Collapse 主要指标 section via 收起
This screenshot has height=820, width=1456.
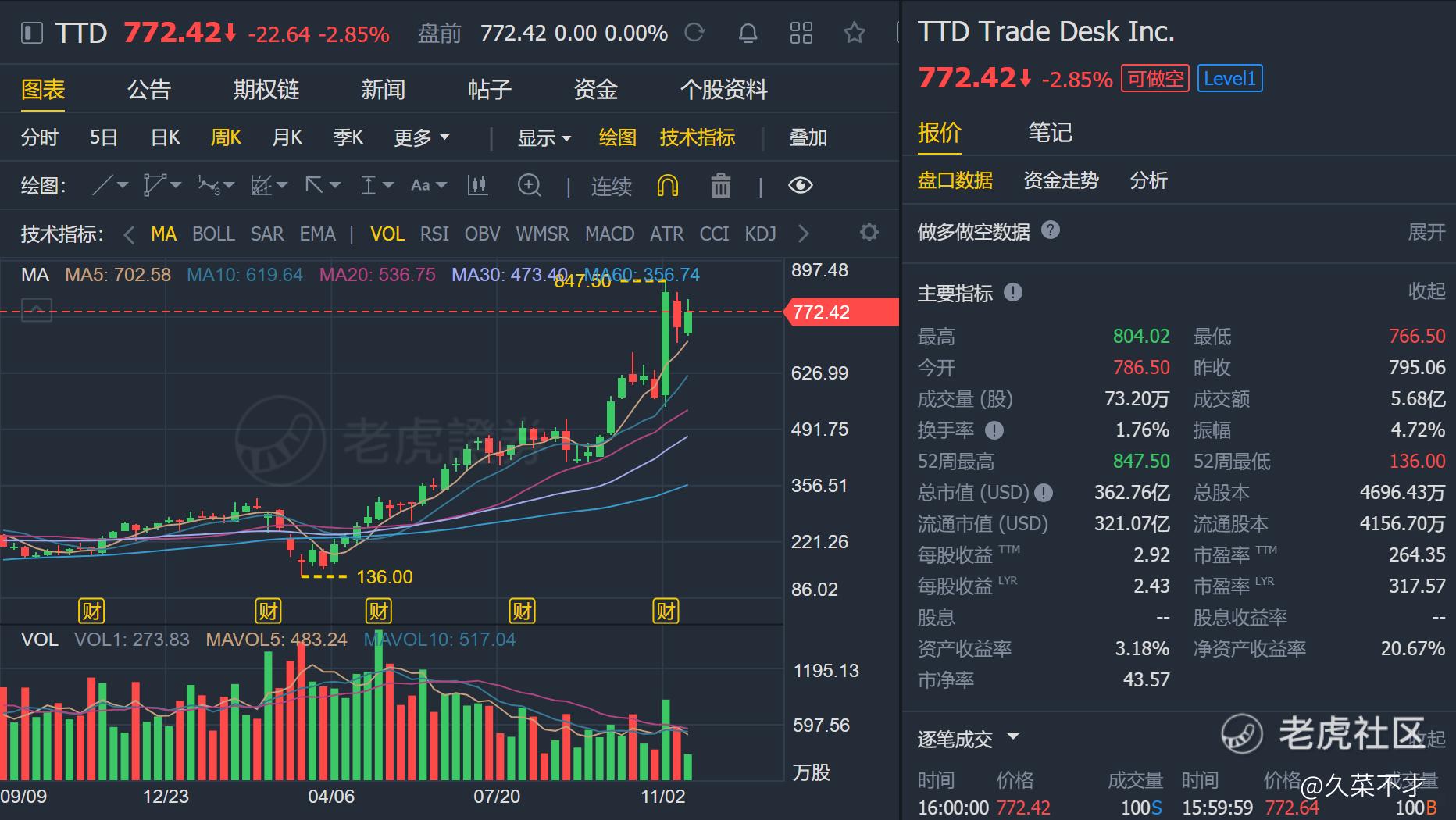point(1426,291)
